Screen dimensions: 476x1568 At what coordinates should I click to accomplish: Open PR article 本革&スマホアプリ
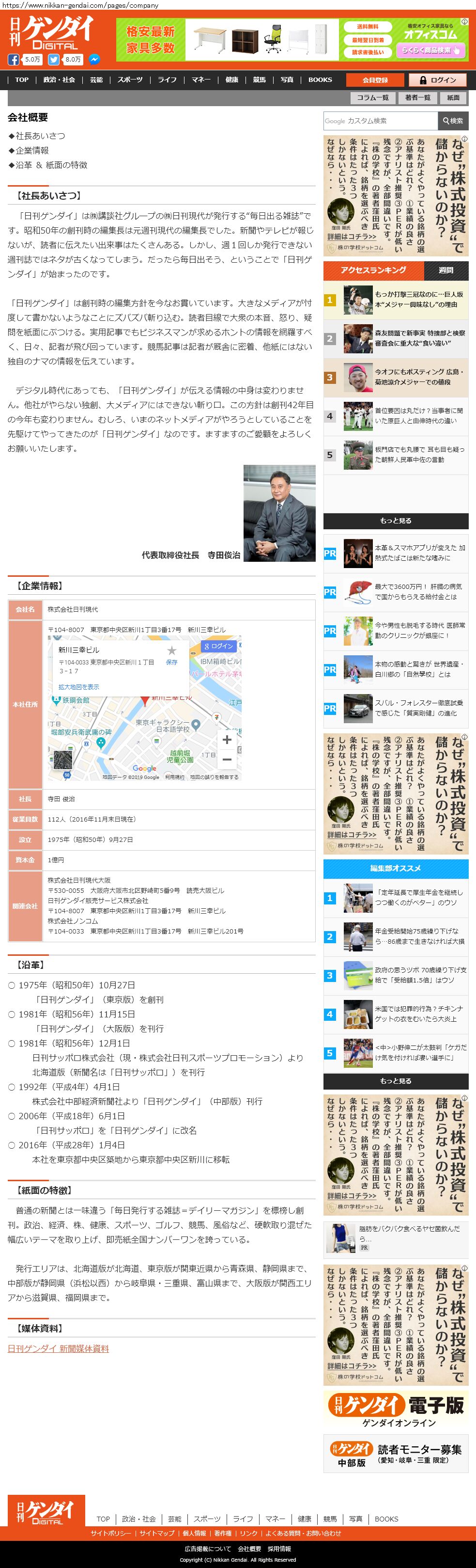tap(396, 554)
